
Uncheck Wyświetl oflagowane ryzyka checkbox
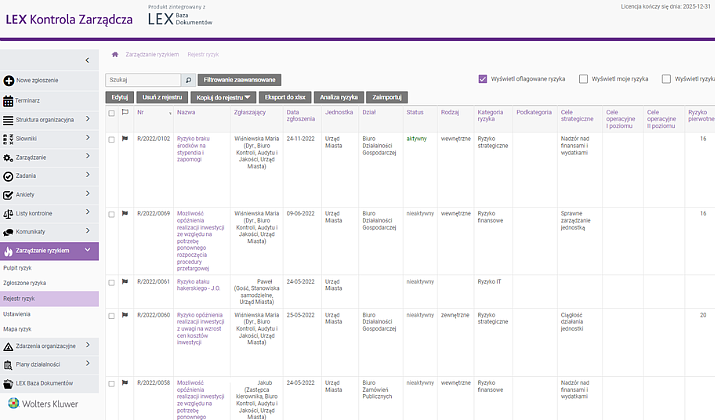tap(483, 78)
